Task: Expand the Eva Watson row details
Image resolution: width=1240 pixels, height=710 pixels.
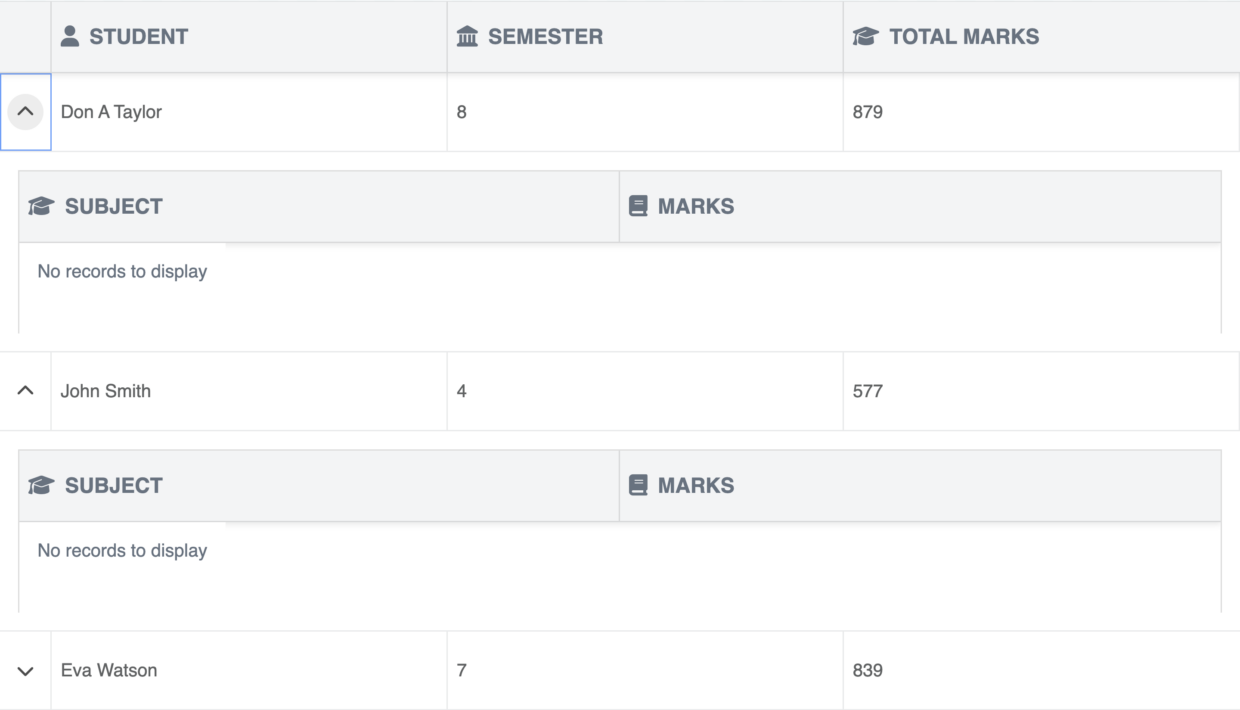Action: [x=26, y=671]
